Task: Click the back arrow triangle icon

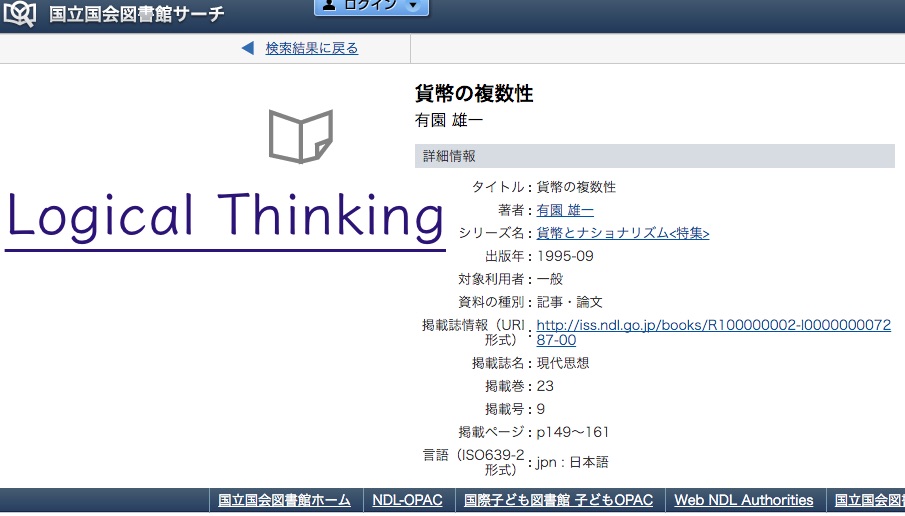Action: tap(248, 48)
